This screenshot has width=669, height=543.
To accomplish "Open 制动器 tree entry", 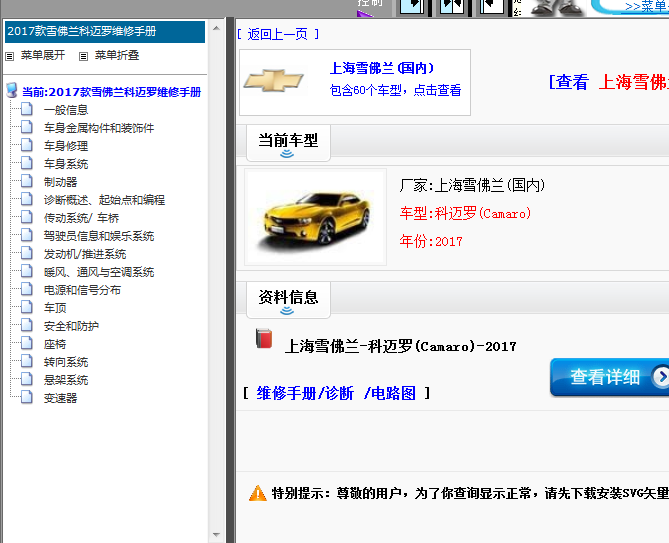I will tap(60, 182).
